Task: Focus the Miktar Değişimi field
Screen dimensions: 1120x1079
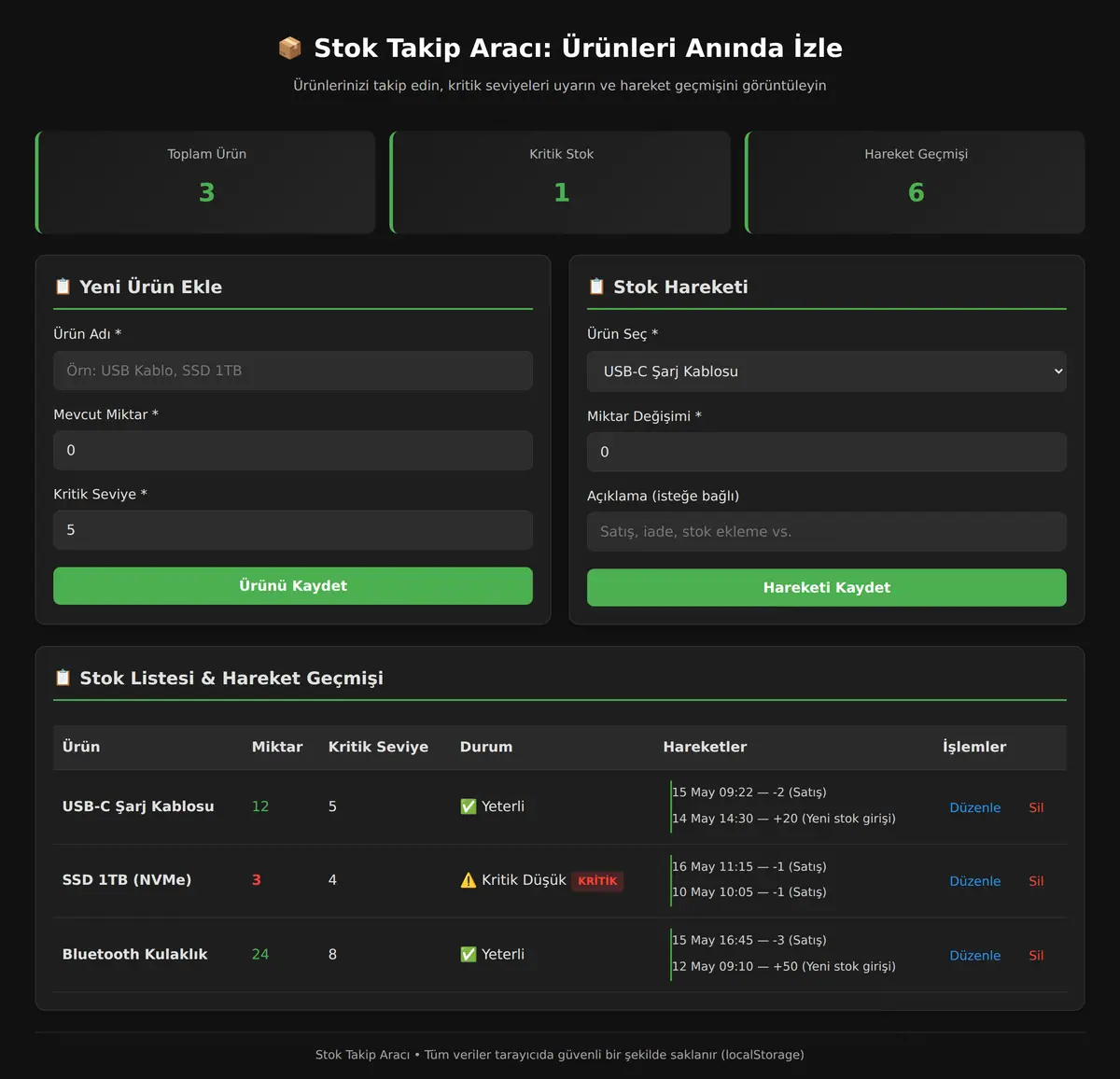Action: pos(827,452)
